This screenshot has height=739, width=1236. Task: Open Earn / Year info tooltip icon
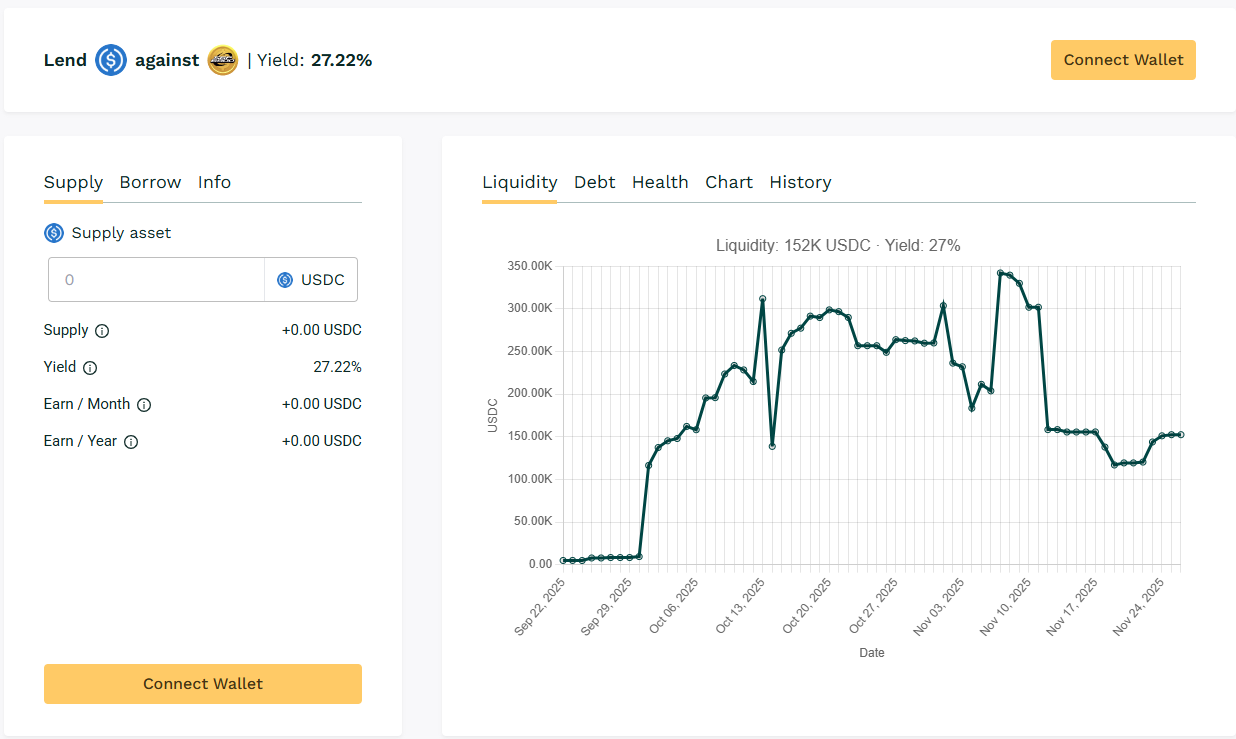tap(131, 442)
